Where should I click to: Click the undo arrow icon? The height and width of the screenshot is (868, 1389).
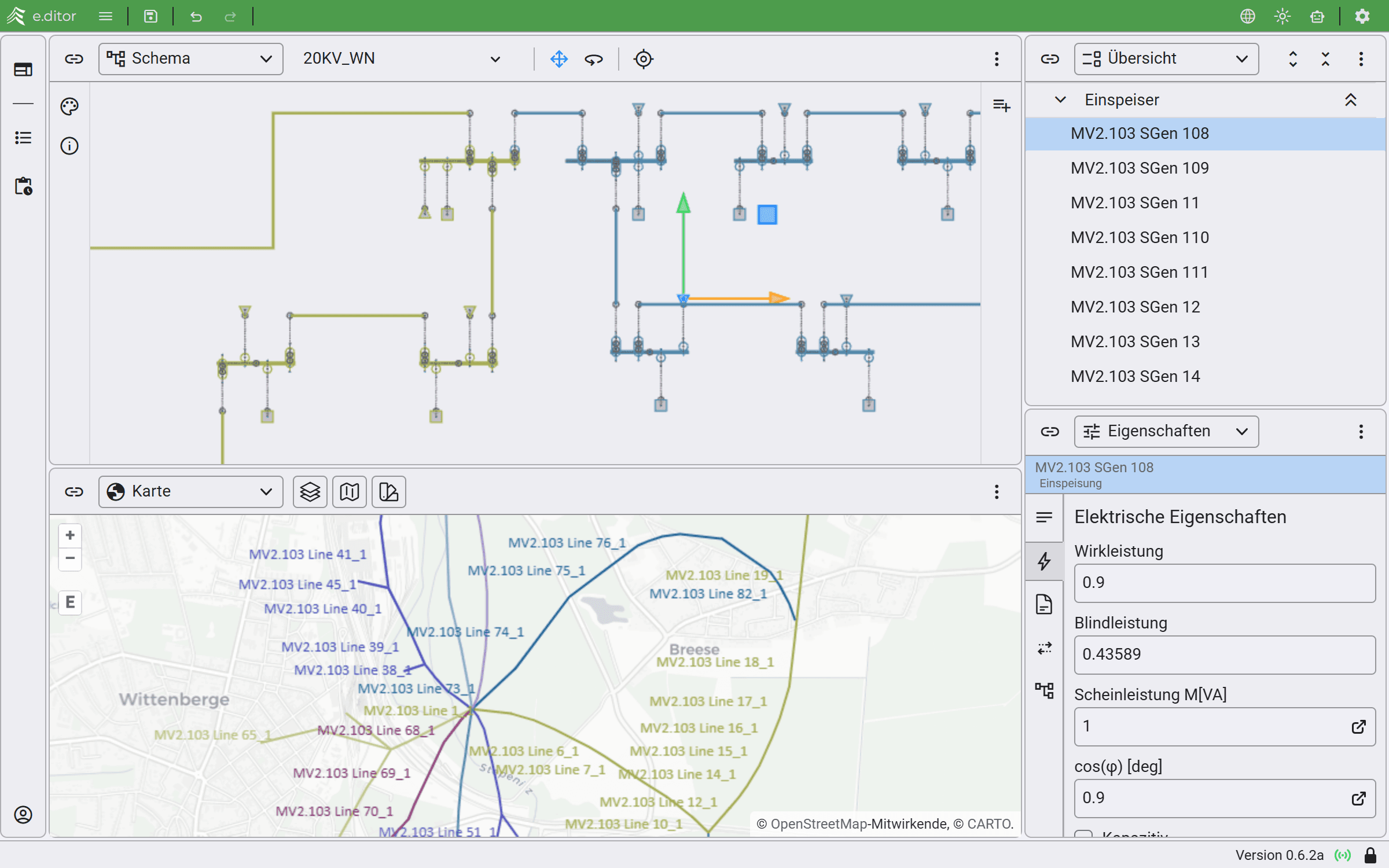click(x=196, y=16)
